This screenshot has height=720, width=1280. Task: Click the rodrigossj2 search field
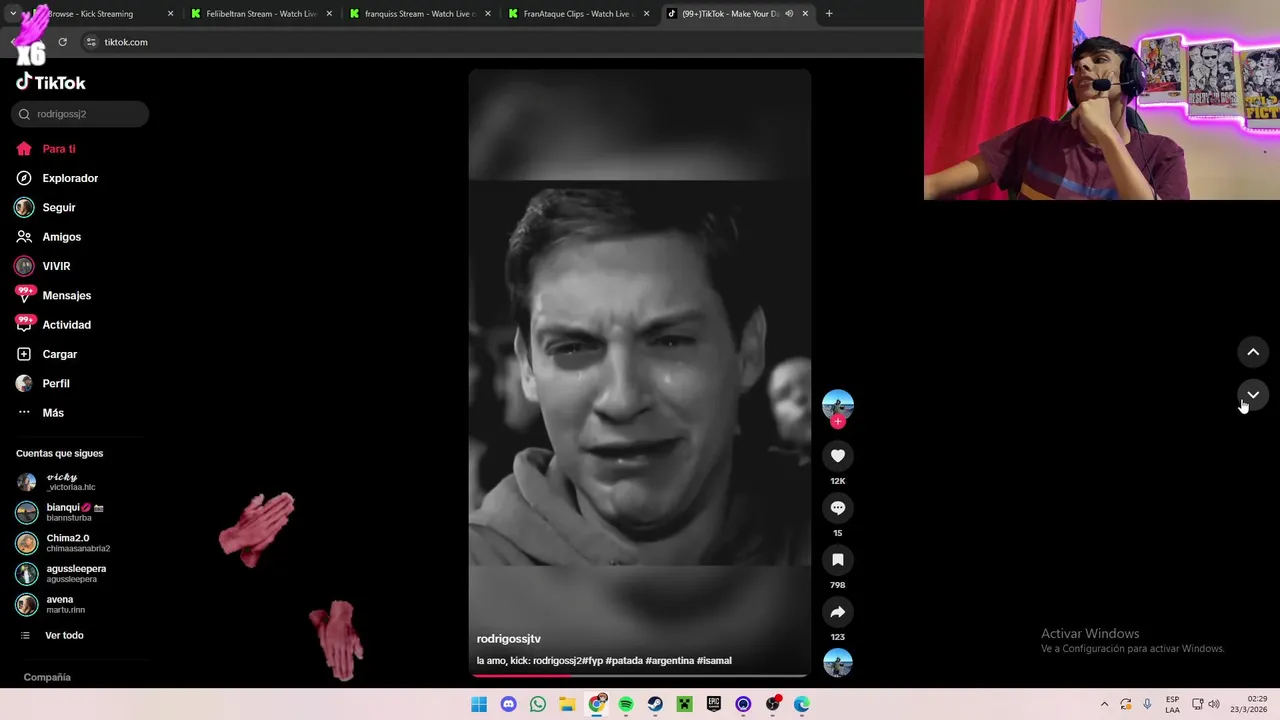tap(80, 114)
